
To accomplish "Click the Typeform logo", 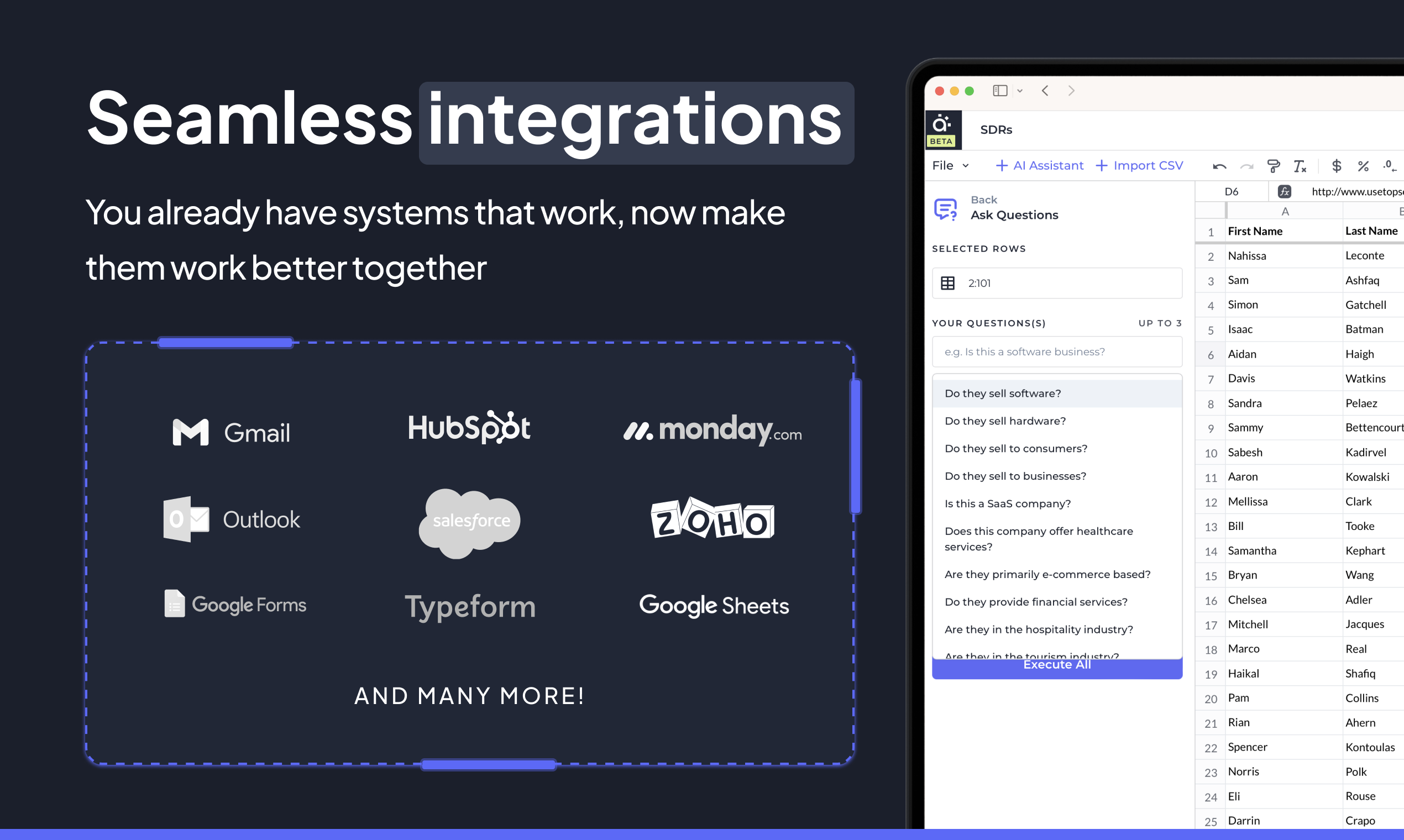I will click(470, 607).
